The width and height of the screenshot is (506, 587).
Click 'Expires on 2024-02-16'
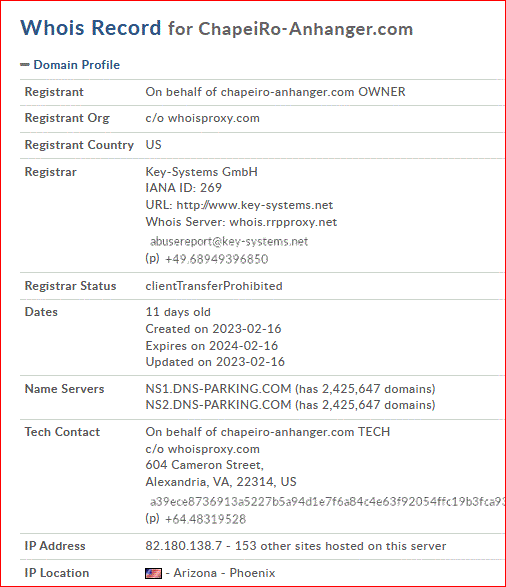[x=212, y=346]
